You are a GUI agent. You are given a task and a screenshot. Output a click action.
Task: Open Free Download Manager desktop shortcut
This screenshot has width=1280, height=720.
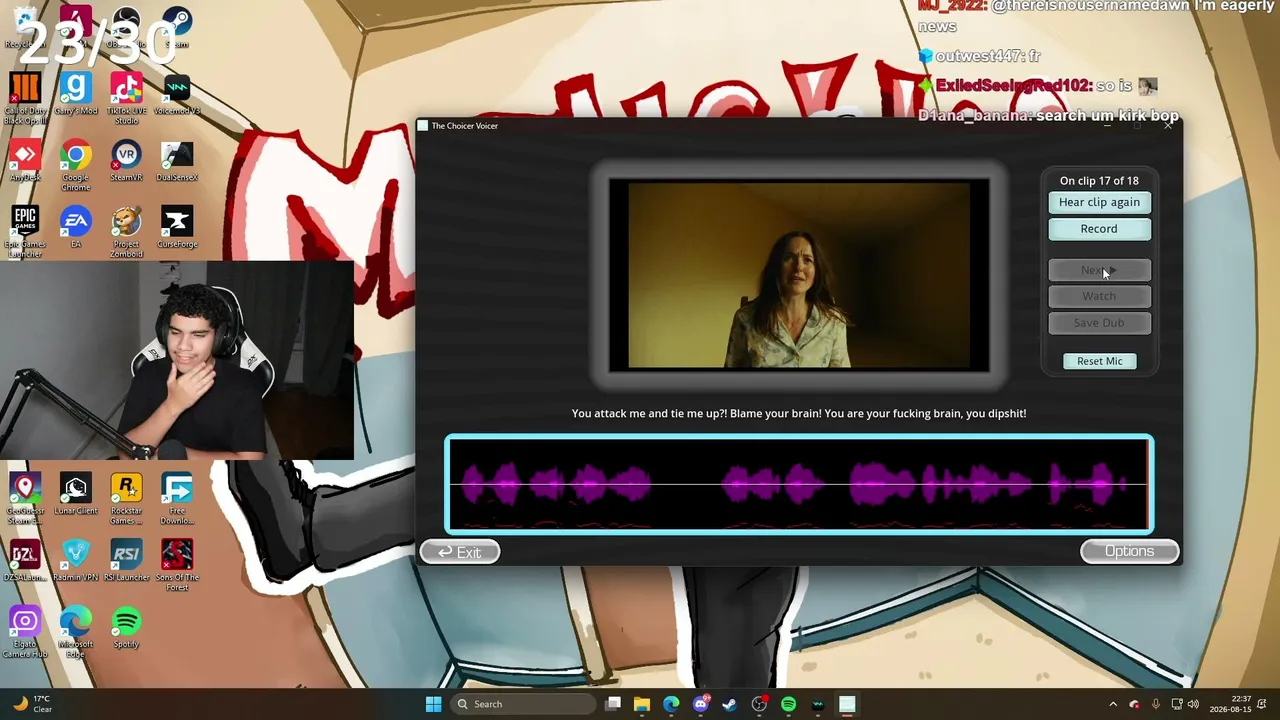point(177,499)
